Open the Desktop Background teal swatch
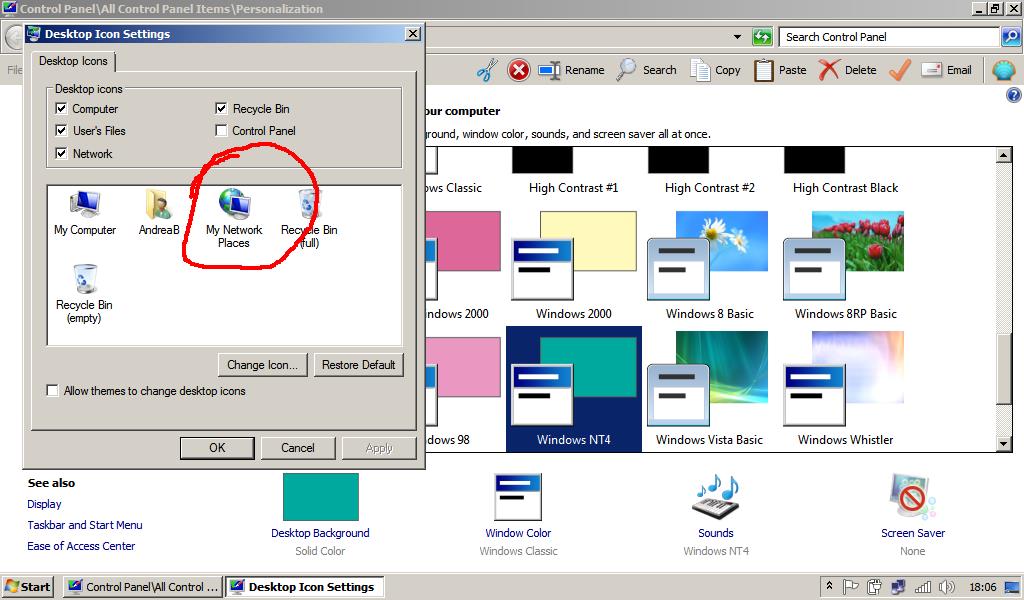 coord(321,497)
